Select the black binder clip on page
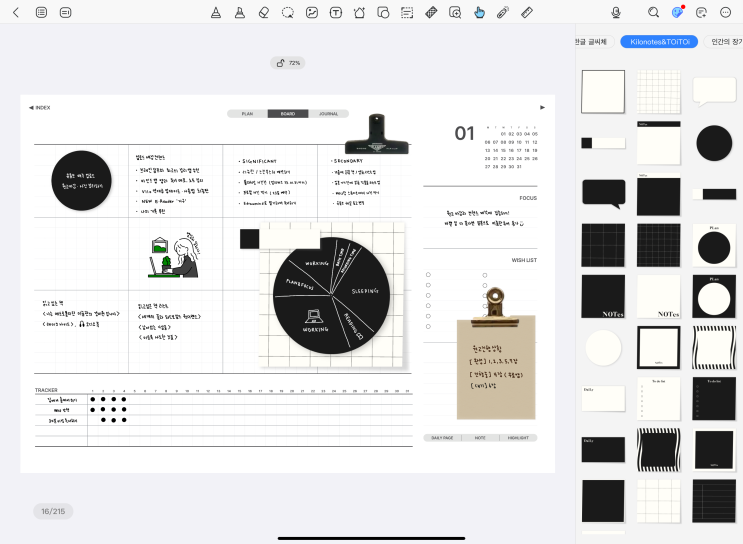The width and height of the screenshot is (743, 544). point(377,134)
